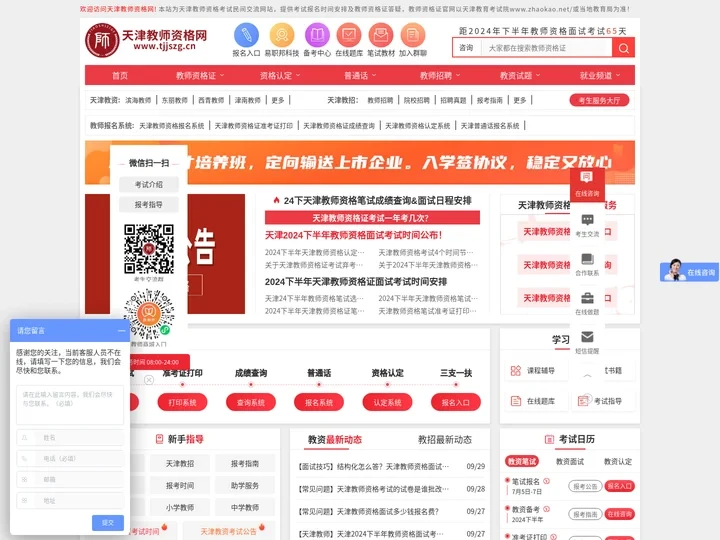This screenshot has height=540, width=720.
Task: Open headline 天津2024下半年教师资格面试考试时间公布!
Action: tap(353, 235)
